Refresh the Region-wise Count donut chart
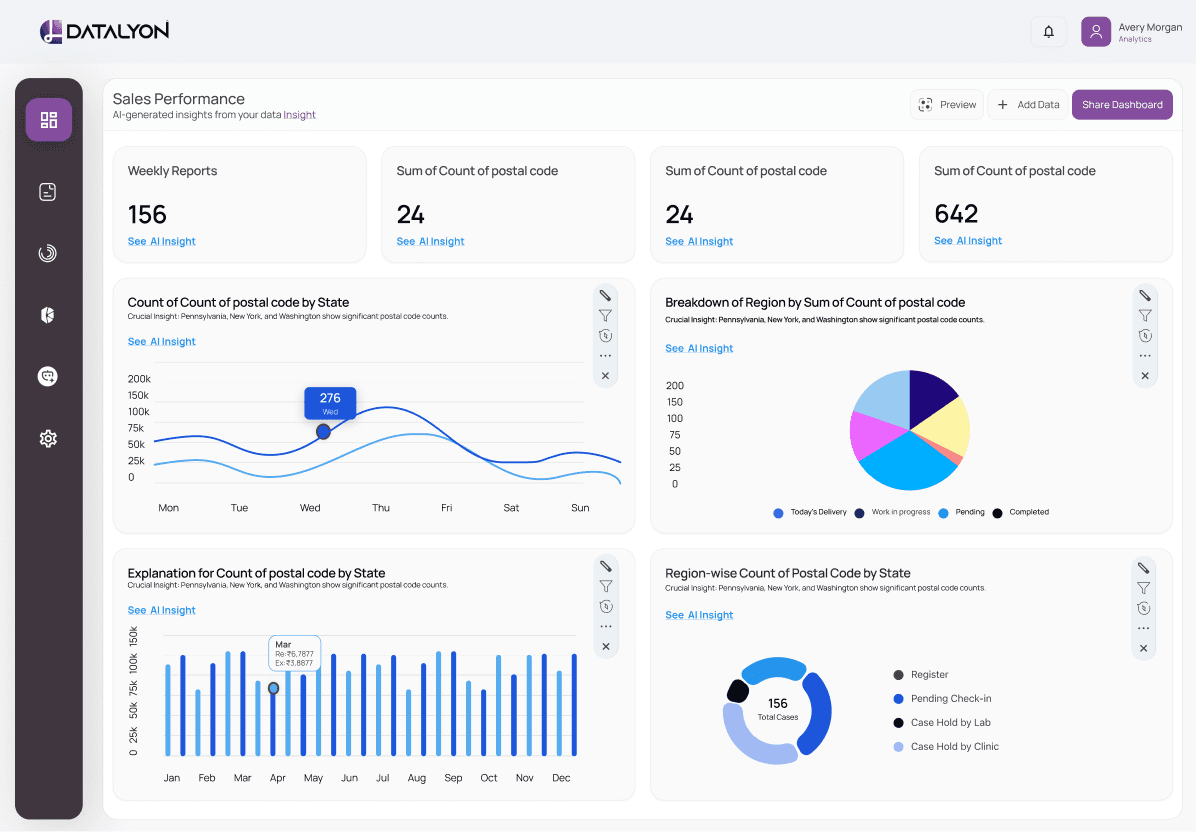 pyautogui.click(x=1143, y=608)
